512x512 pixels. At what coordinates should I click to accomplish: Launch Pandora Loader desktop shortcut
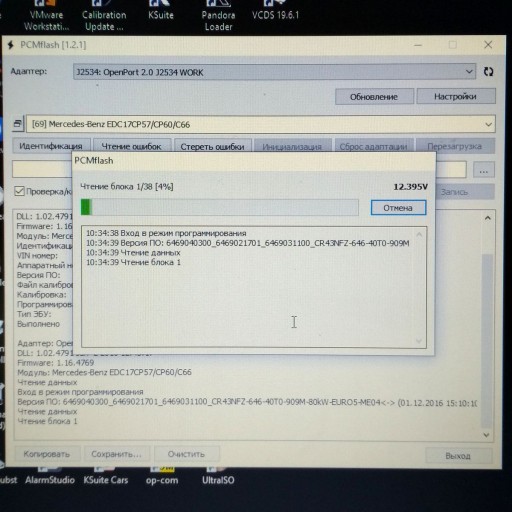(x=218, y=15)
